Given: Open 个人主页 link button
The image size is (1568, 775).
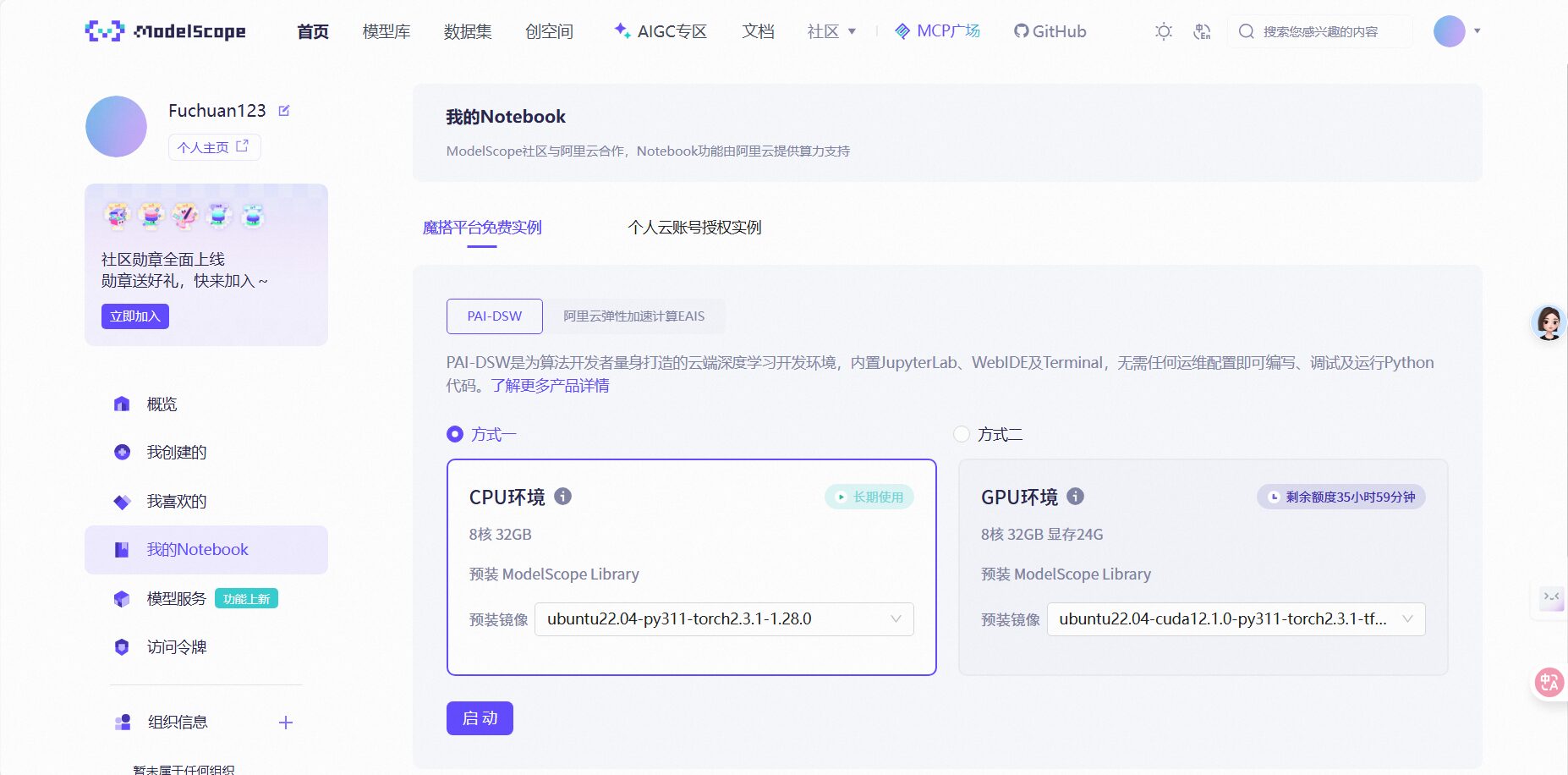Looking at the screenshot, I should [214, 147].
